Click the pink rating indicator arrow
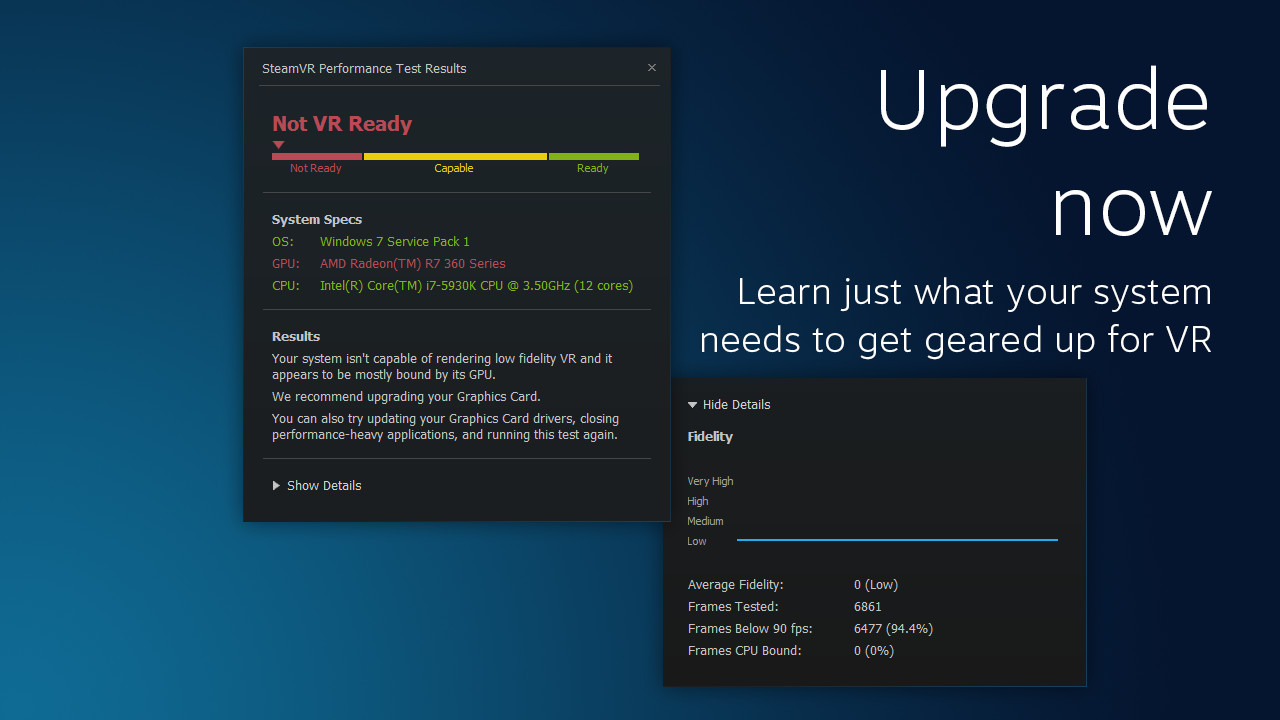The height and width of the screenshot is (720, 1280). click(x=279, y=144)
